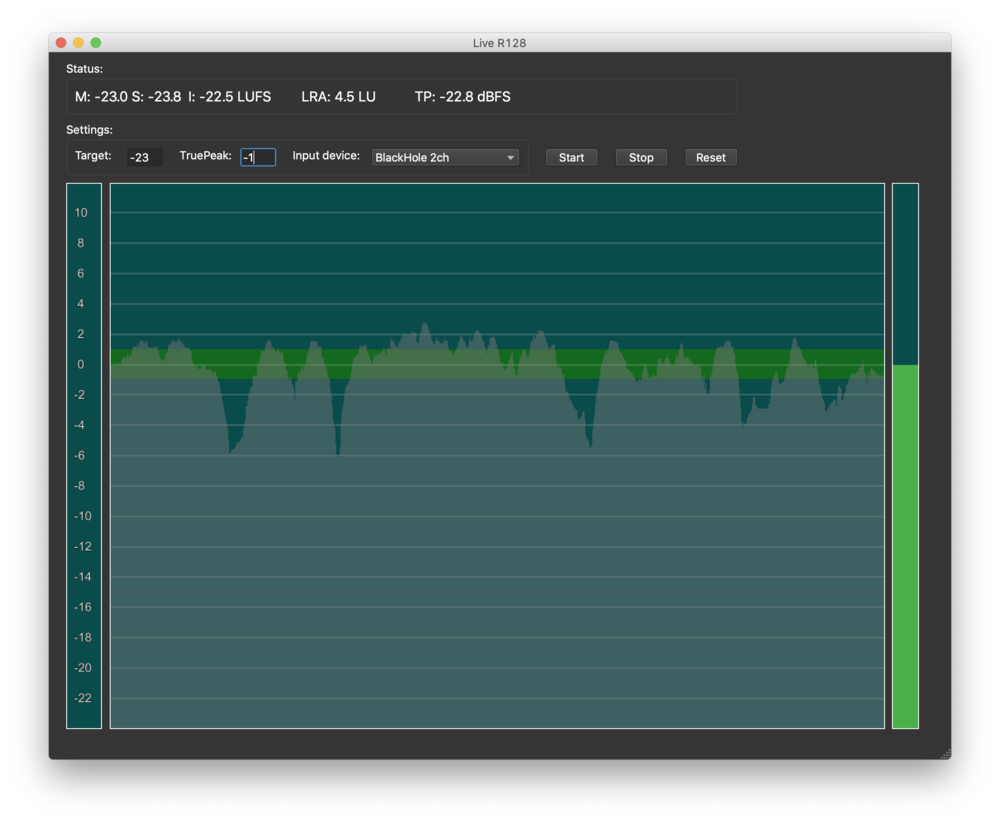Close the Live R128 window
1000x824 pixels.
coord(61,43)
